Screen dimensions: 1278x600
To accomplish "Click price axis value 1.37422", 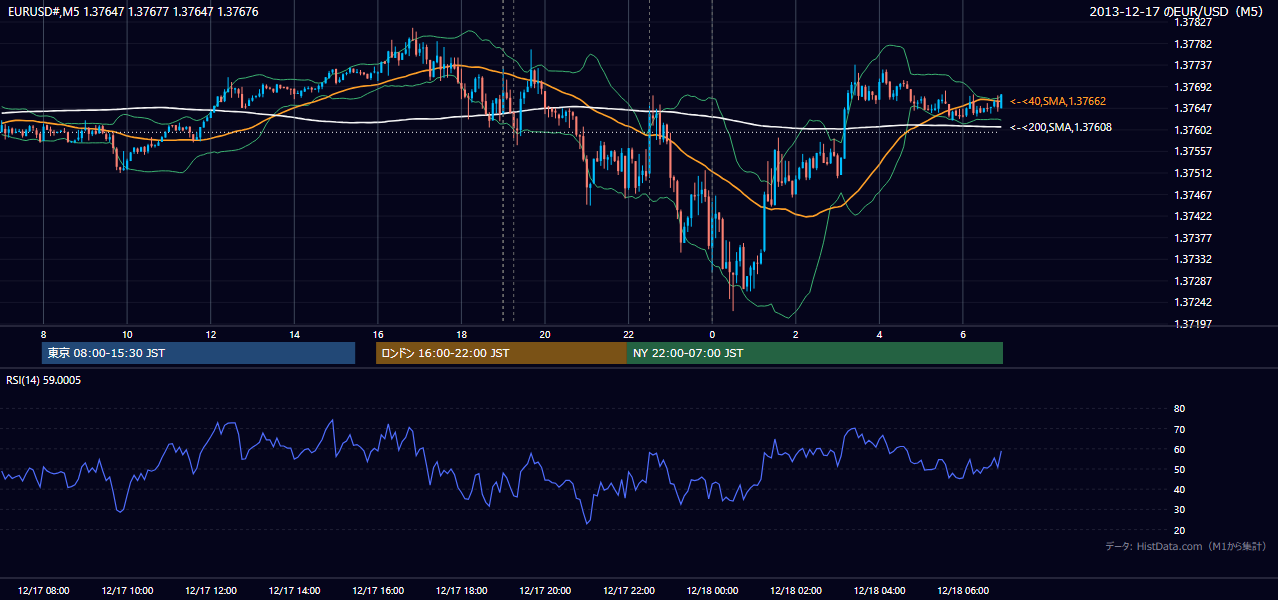I will pyautogui.click(x=1192, y=216).
